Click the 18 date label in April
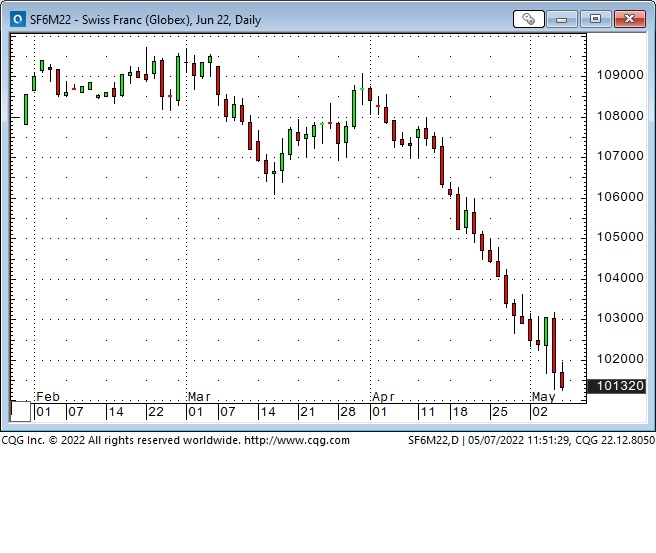Viewport: 656px width, 553px height. 460,412
